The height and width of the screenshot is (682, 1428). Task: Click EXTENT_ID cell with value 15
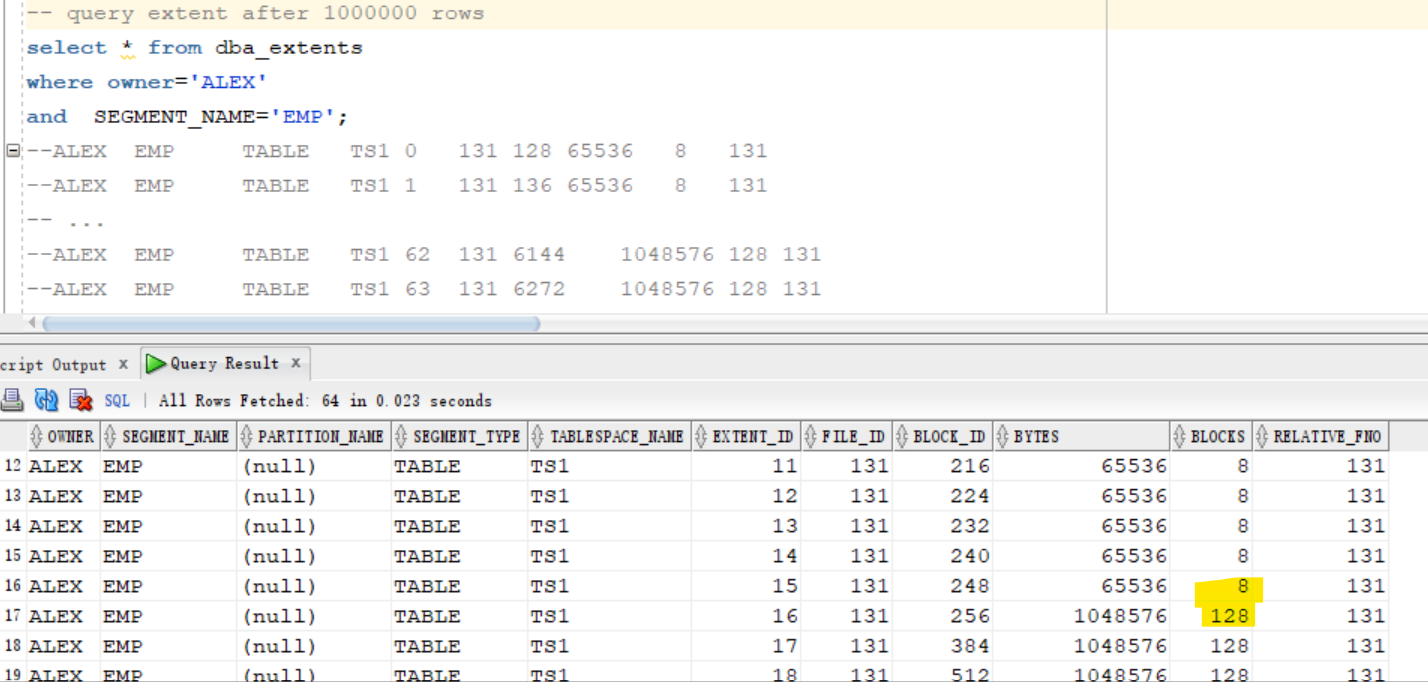(x=746, y=586)
